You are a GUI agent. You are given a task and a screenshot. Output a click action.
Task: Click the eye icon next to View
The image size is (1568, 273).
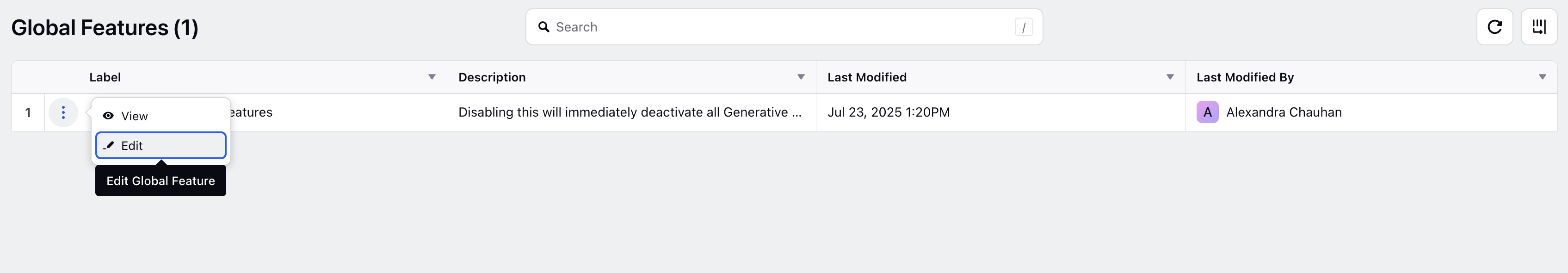(108, 116)
